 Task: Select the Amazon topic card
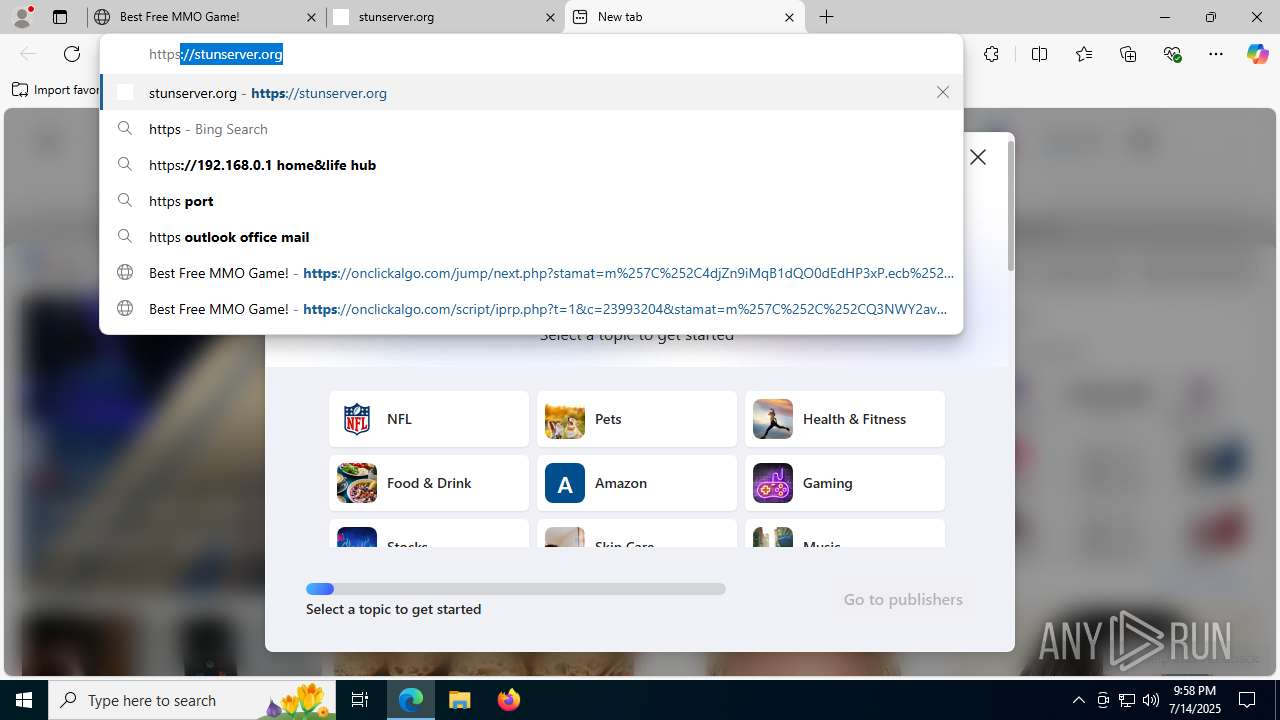(637, 483)
